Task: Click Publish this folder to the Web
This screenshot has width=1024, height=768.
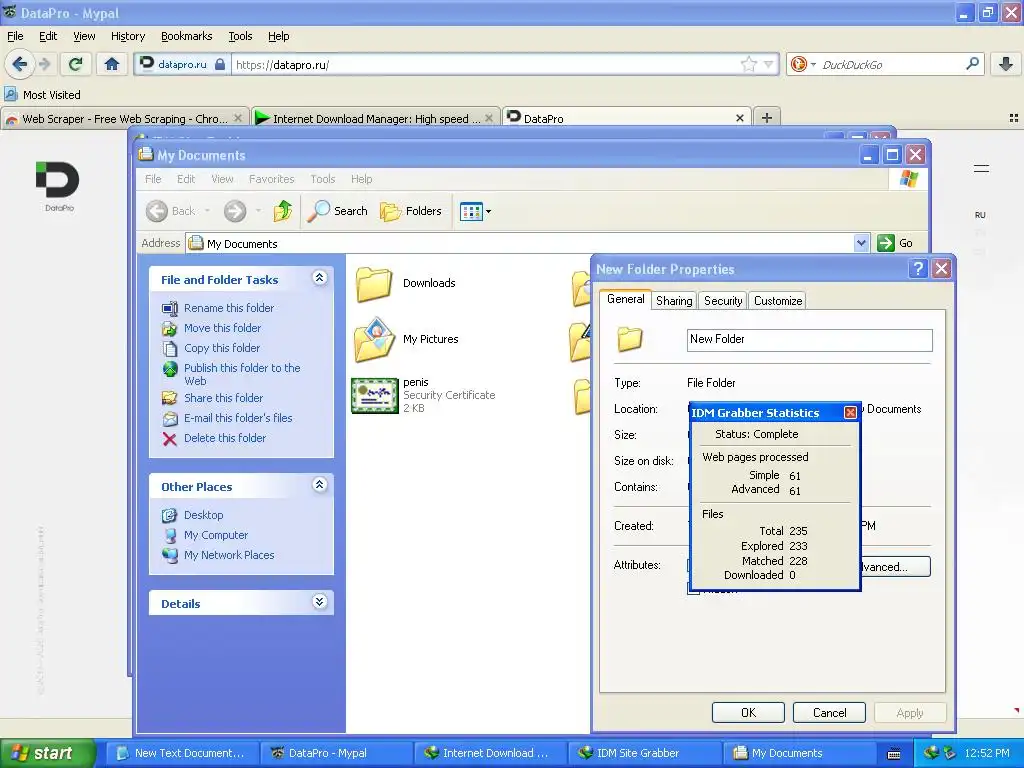Action: [x=242, y=374]
